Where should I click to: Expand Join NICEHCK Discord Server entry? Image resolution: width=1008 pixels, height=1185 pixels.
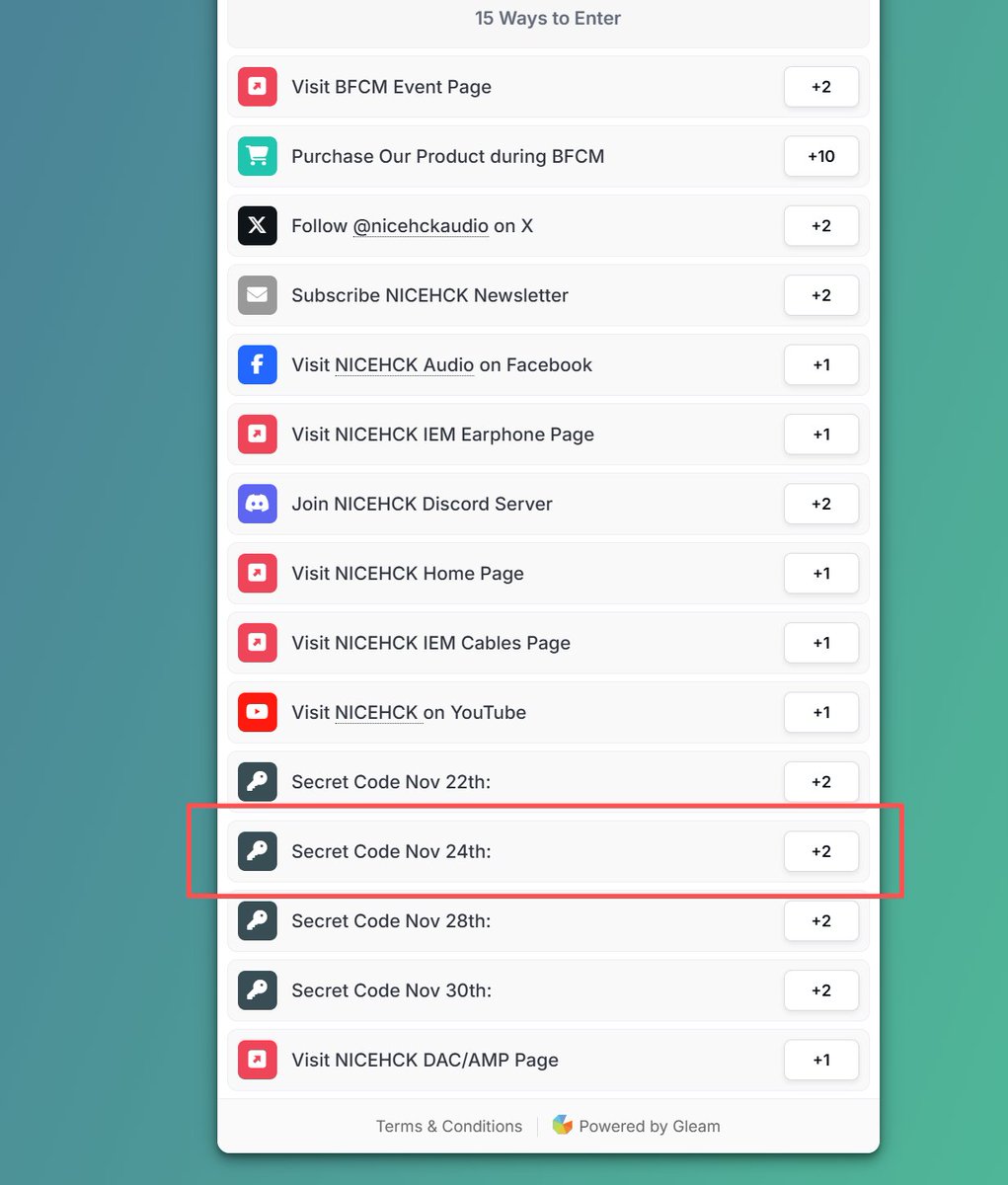[548, 504]
